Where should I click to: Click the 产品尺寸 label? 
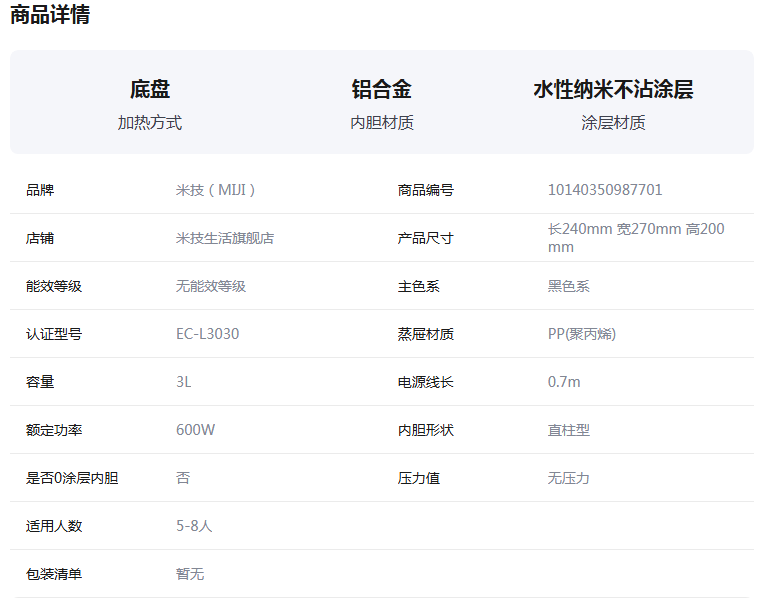pyautogui.click(x=426, y=238)
